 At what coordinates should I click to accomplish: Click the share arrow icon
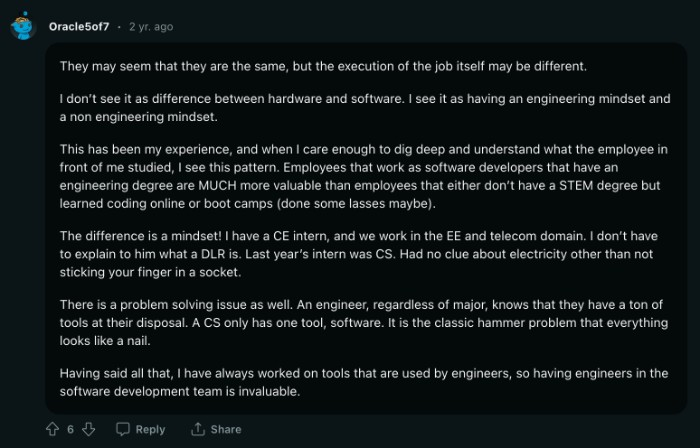click(x=198, y=429)
